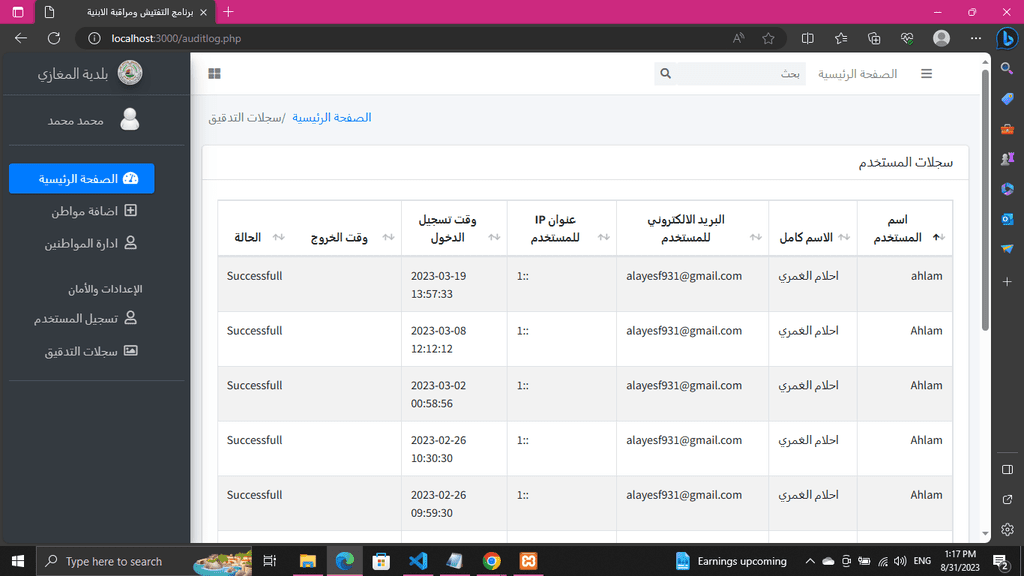
Task: Open Bing Copilot sidebar button
Action: pos(1007,39)
